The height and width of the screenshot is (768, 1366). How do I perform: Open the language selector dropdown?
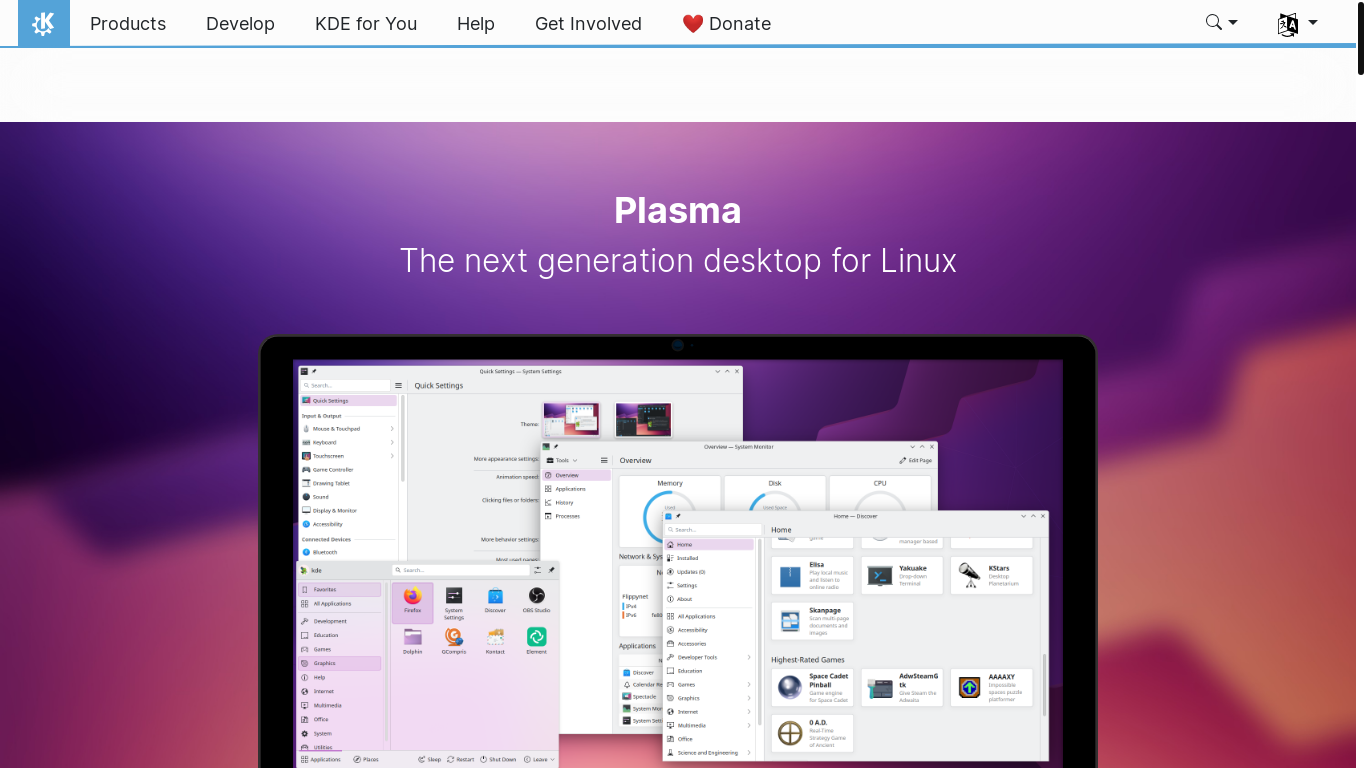pyautogui.click(x=1297, y=23)
